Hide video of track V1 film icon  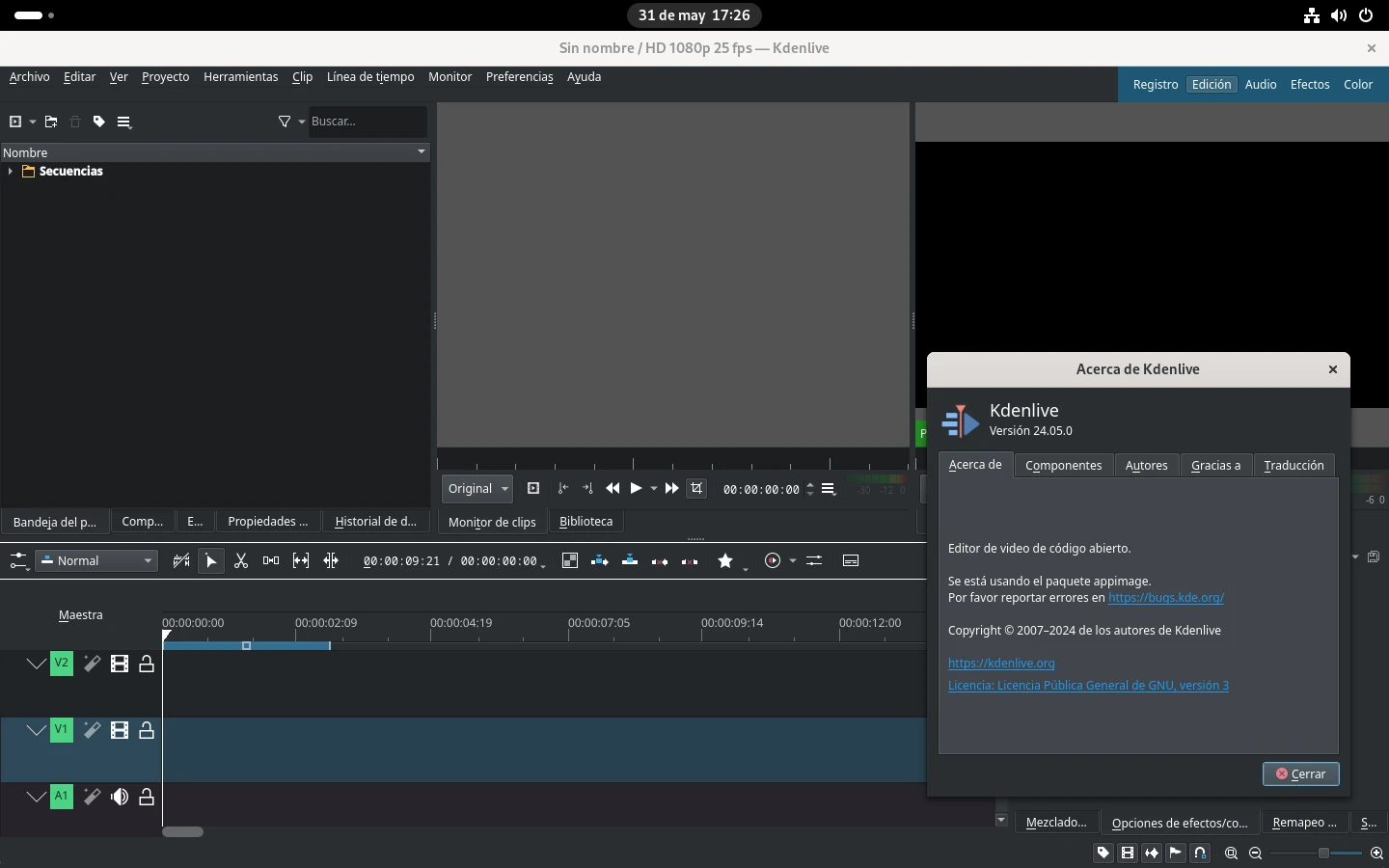120,730
